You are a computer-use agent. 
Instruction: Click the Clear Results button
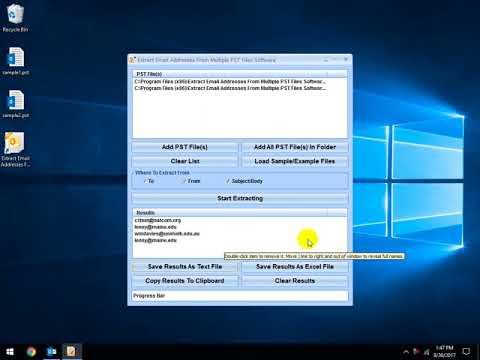tap(295, 281)
